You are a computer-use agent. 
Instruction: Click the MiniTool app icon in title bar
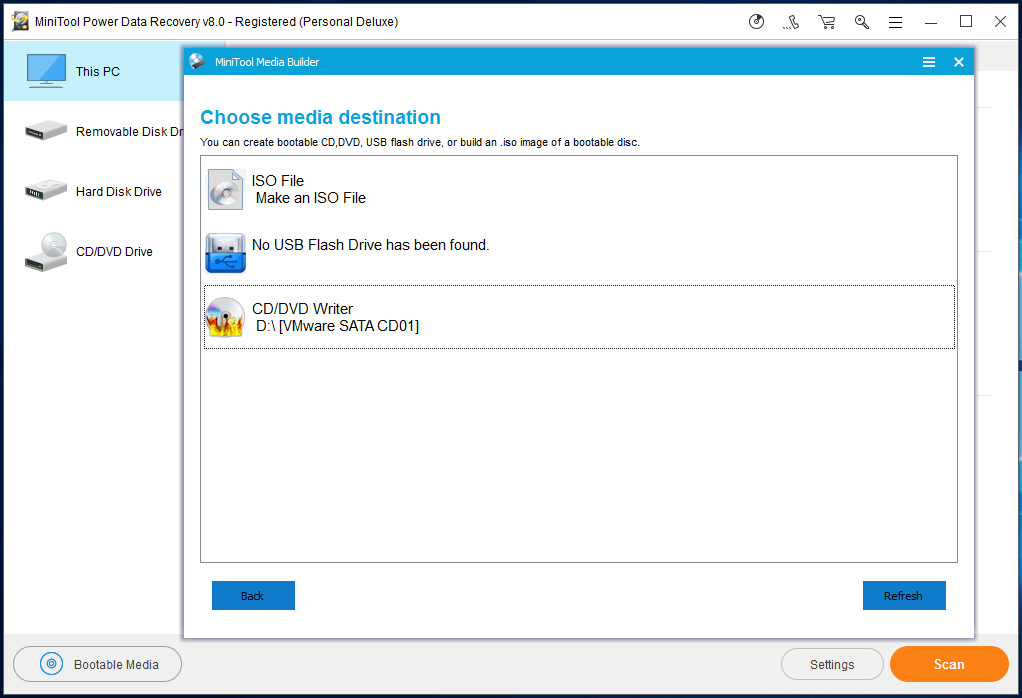tap(20, 22)
